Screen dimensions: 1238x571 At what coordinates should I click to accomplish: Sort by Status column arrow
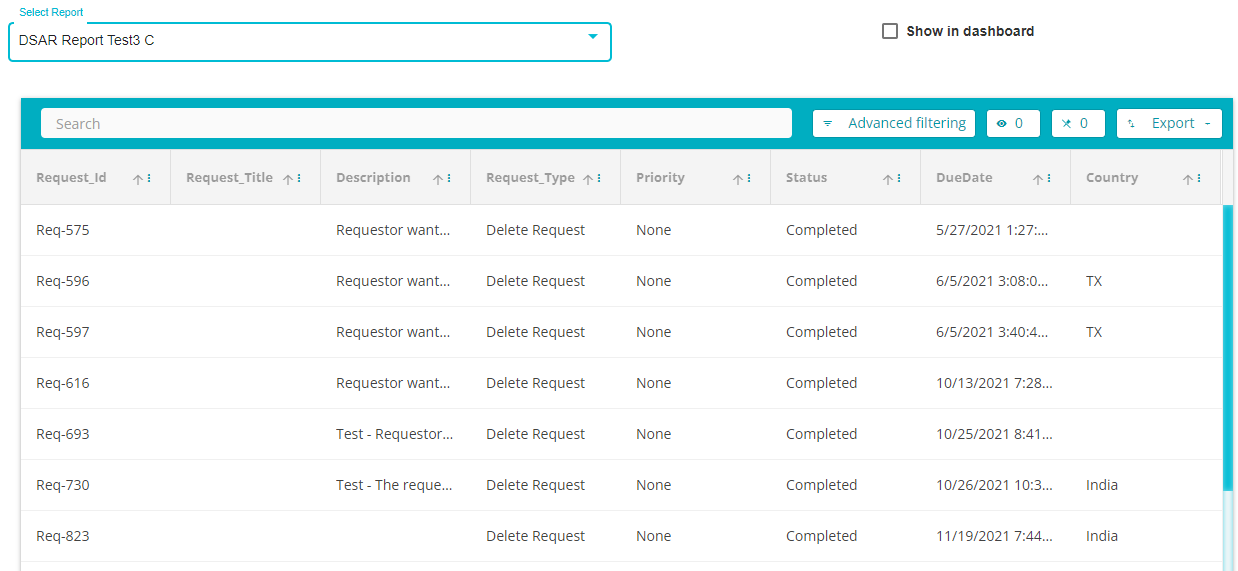click(x=888, y=179)
